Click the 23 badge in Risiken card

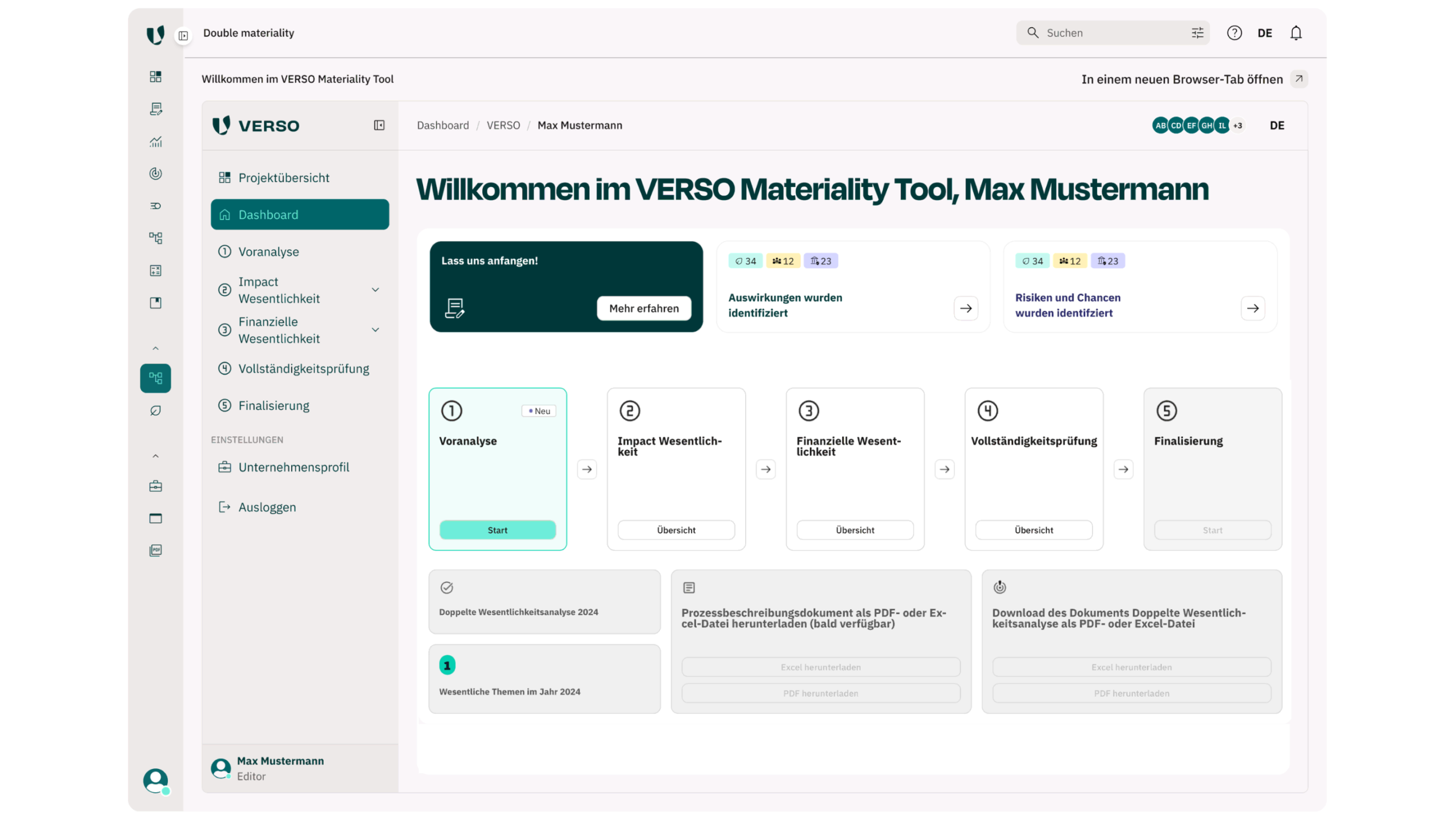coord(1107,261)
